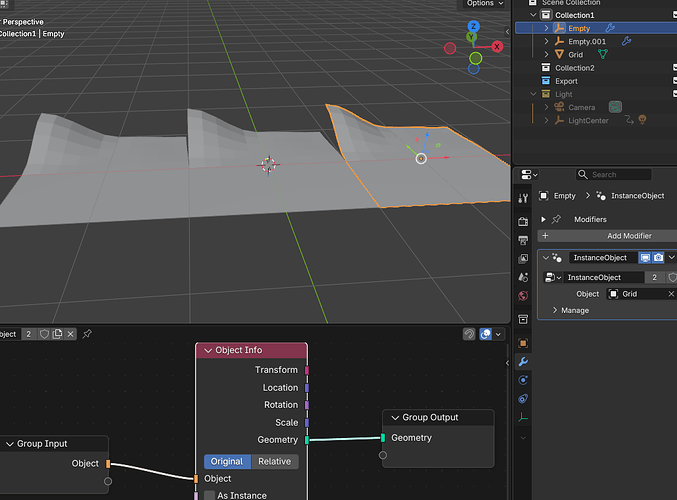Open the Scene properties icon
677x500 pixels.
[523, 277]
